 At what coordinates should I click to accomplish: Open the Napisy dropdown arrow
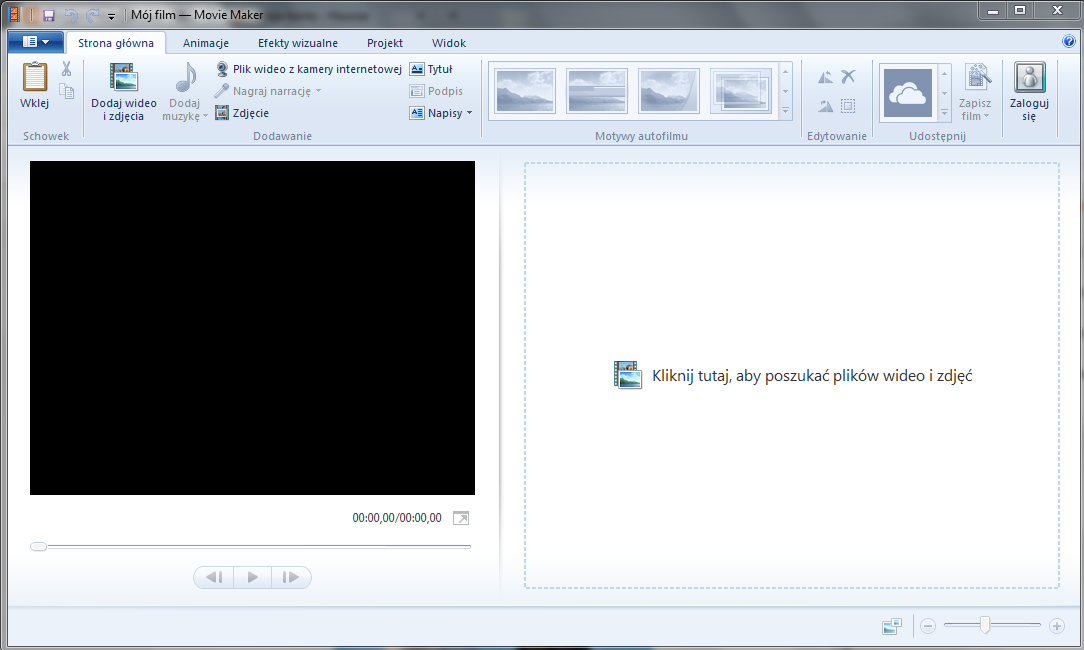click(469, 113)
